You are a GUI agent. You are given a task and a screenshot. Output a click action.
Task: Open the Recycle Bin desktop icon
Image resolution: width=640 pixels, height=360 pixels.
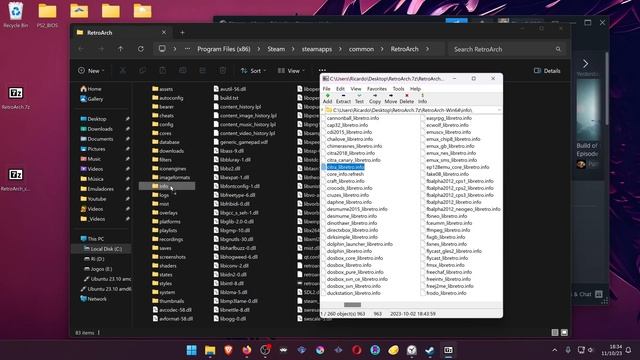[16, 15]
